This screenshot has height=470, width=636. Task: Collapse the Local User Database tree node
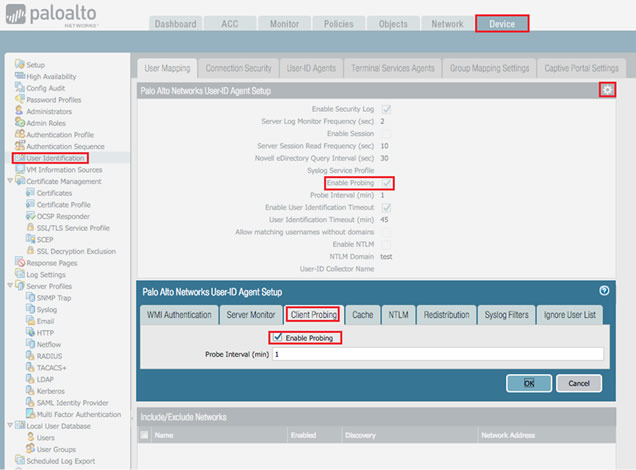click(x=10, y=425)
